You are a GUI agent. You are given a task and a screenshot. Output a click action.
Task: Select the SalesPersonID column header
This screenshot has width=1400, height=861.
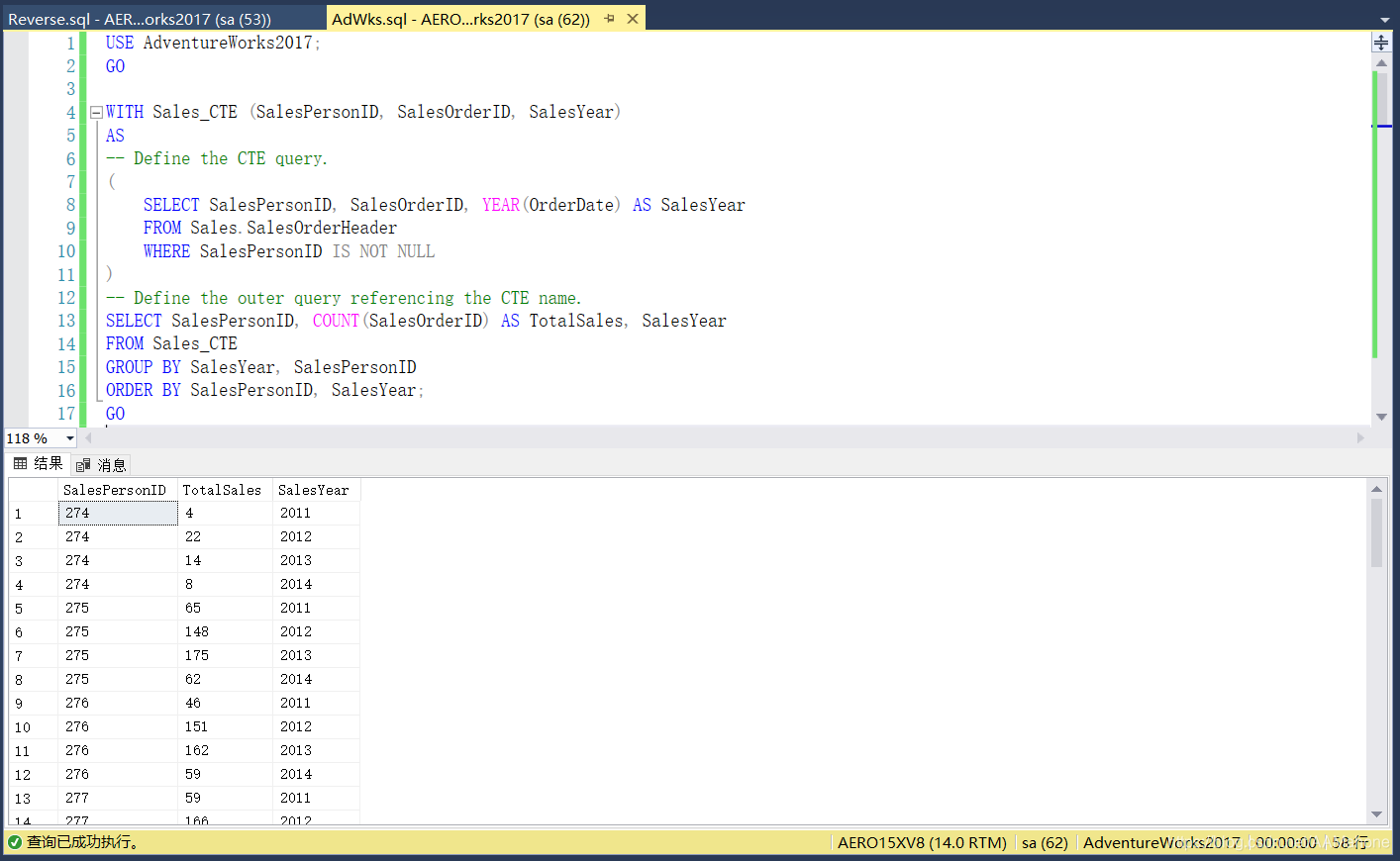[118, 490]
